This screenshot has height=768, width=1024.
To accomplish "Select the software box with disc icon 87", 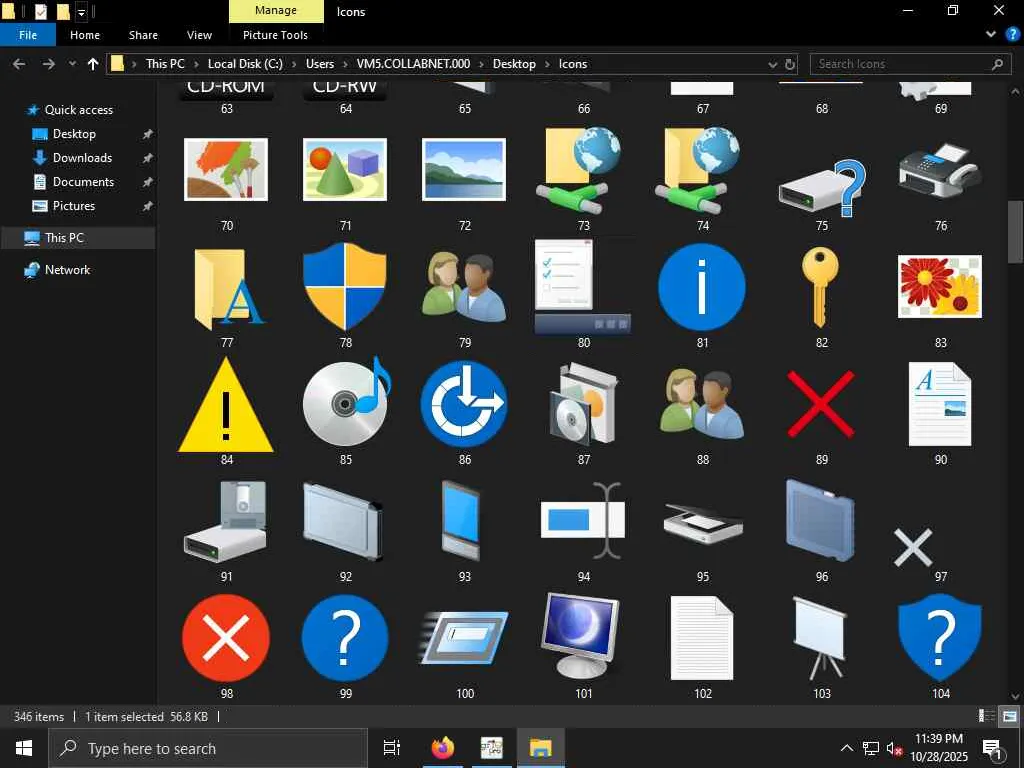I will pyautogui.click(x=583, y=404).
